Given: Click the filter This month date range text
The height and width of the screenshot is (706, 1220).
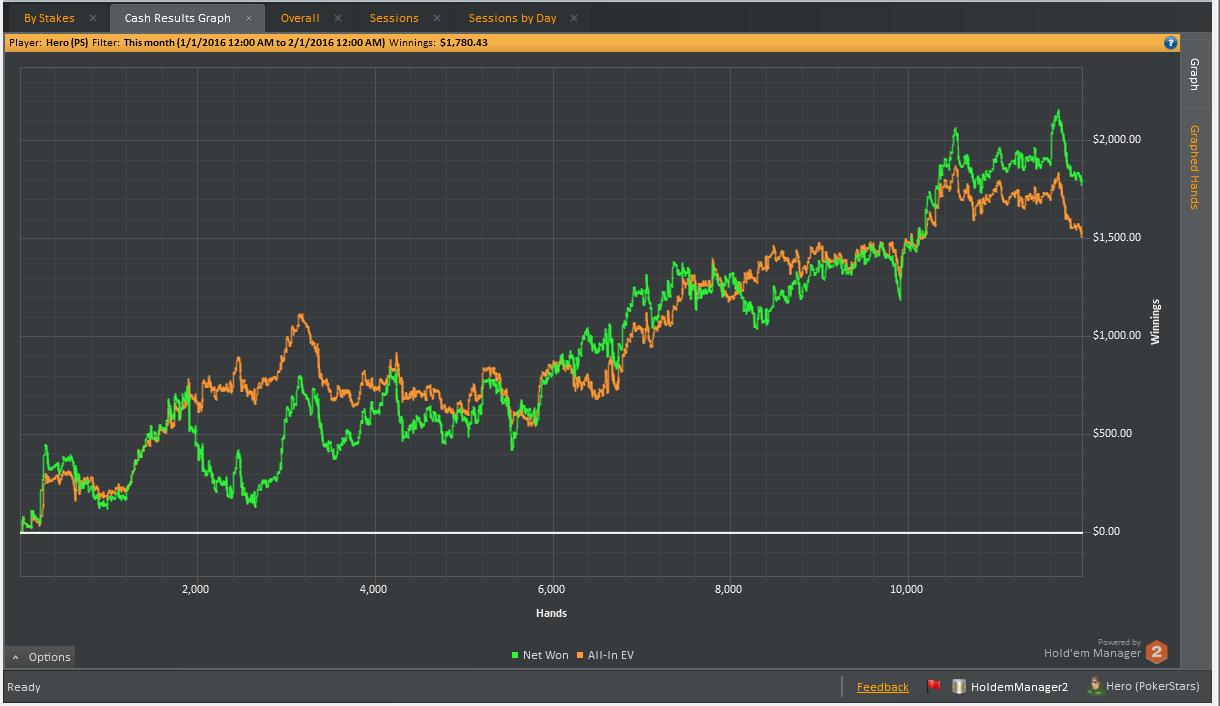Looking at the screenshot, I should click(254, 43).
